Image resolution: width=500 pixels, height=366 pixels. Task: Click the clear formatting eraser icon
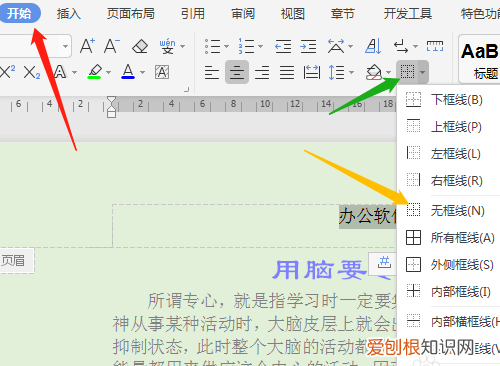tap(140, 46)
